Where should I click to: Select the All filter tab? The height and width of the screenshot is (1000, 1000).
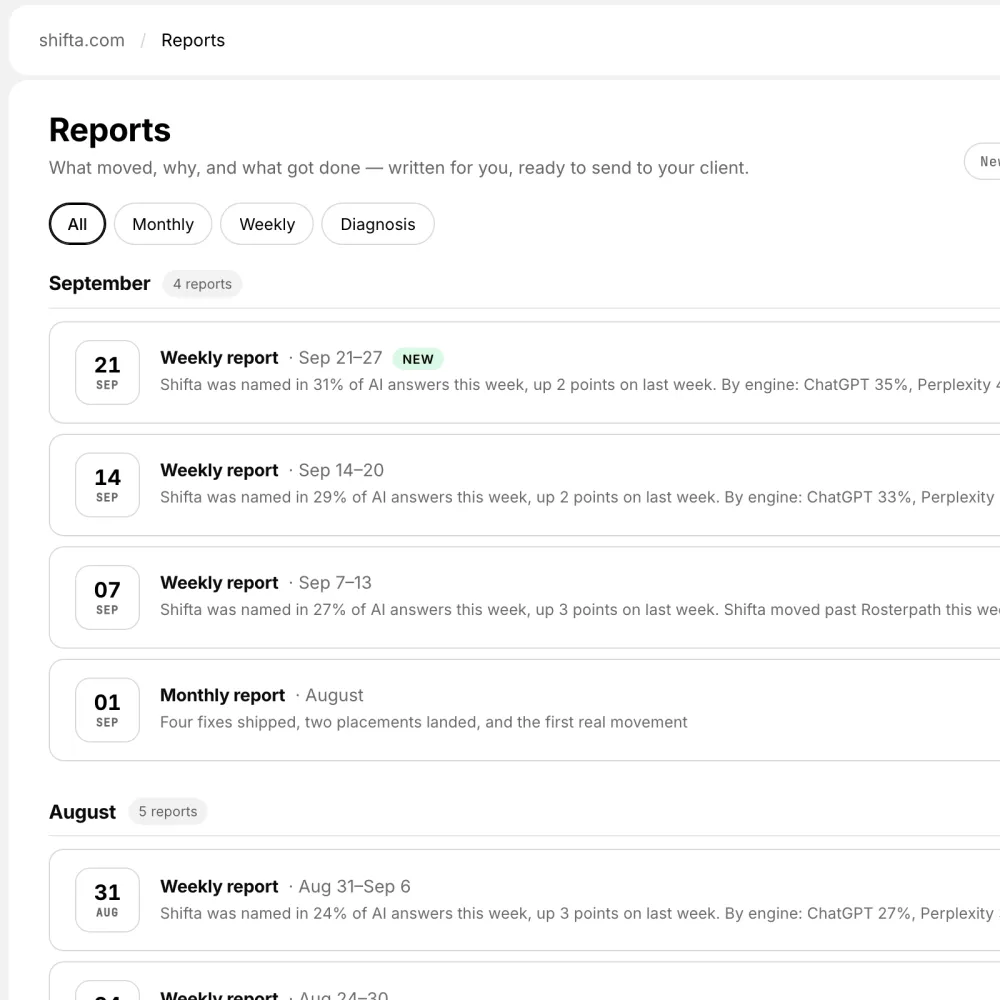tap(77, 224)
